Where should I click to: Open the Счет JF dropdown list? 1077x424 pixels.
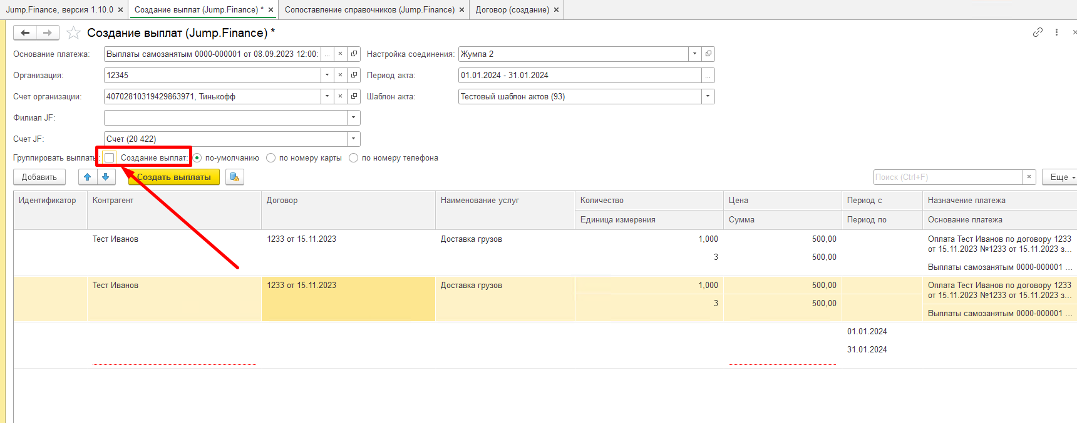tap(353, 138)
